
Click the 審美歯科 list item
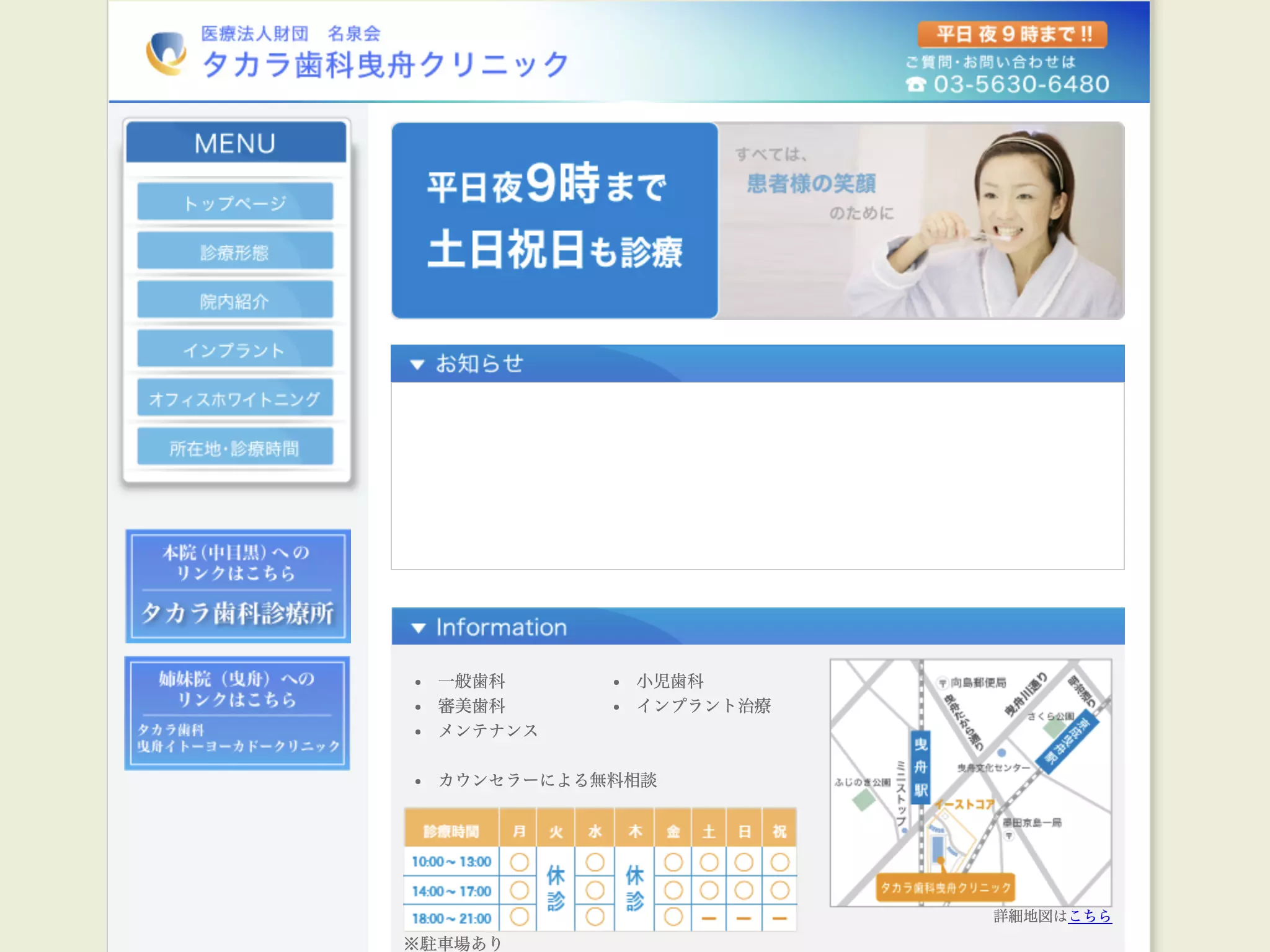coord(472,706)
